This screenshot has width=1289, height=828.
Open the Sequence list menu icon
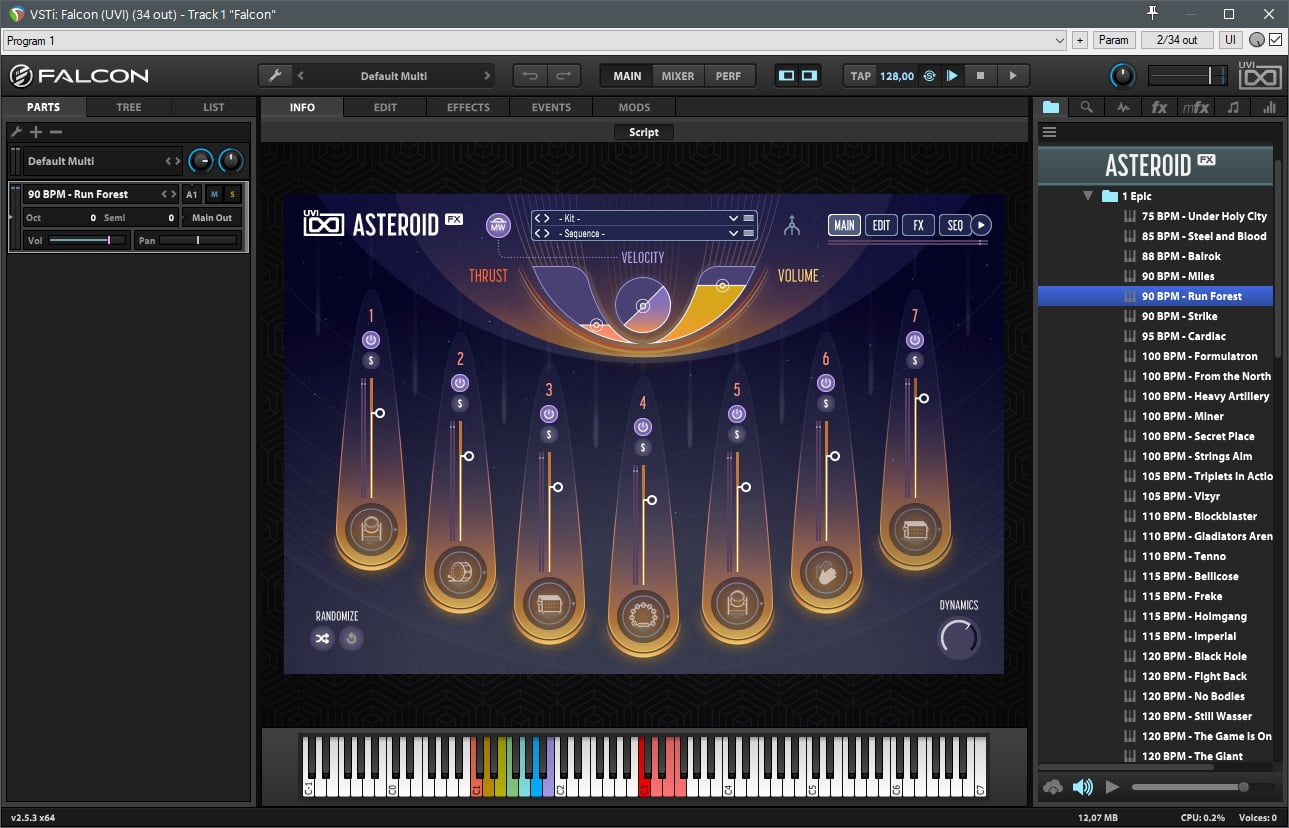750,233
